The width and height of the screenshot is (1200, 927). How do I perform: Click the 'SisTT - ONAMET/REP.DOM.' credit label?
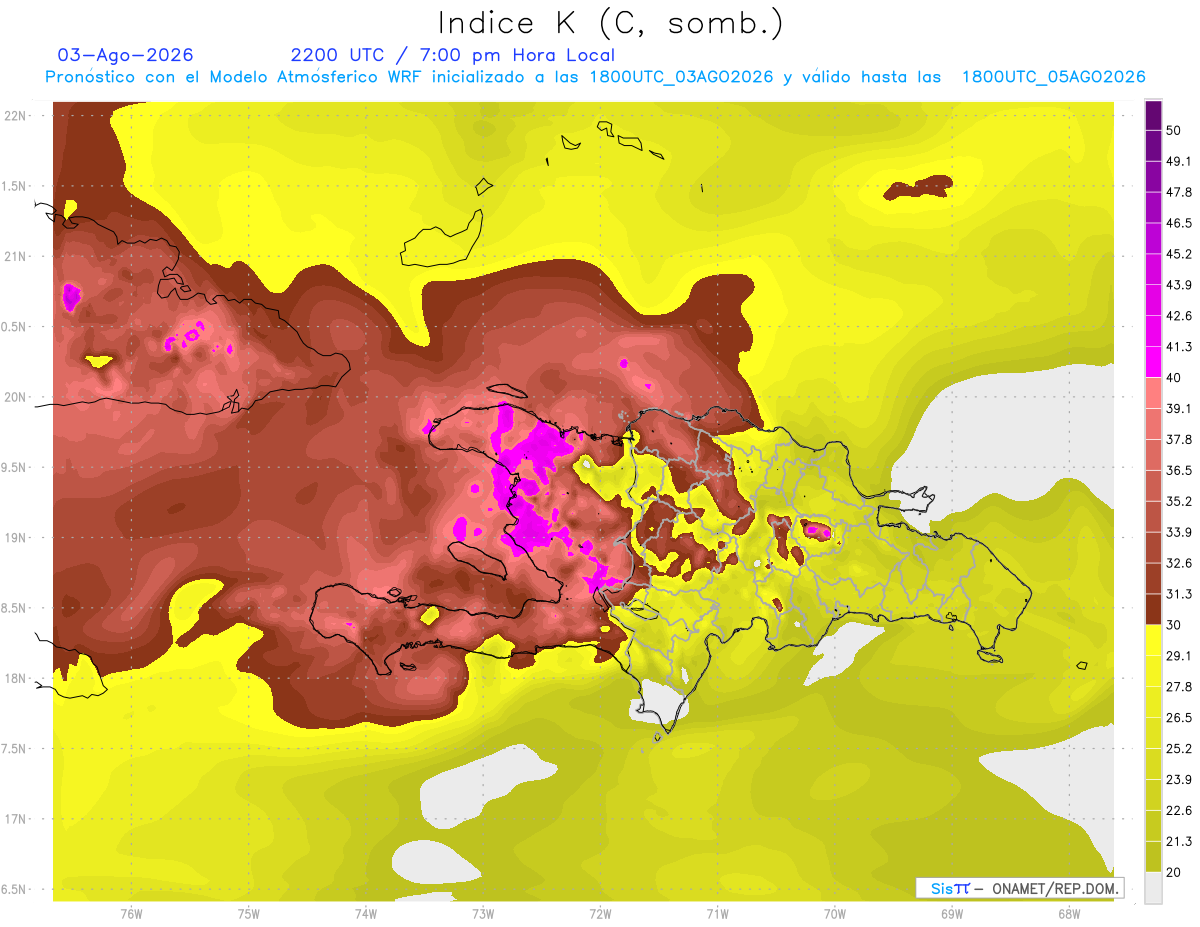[1020, 888]
